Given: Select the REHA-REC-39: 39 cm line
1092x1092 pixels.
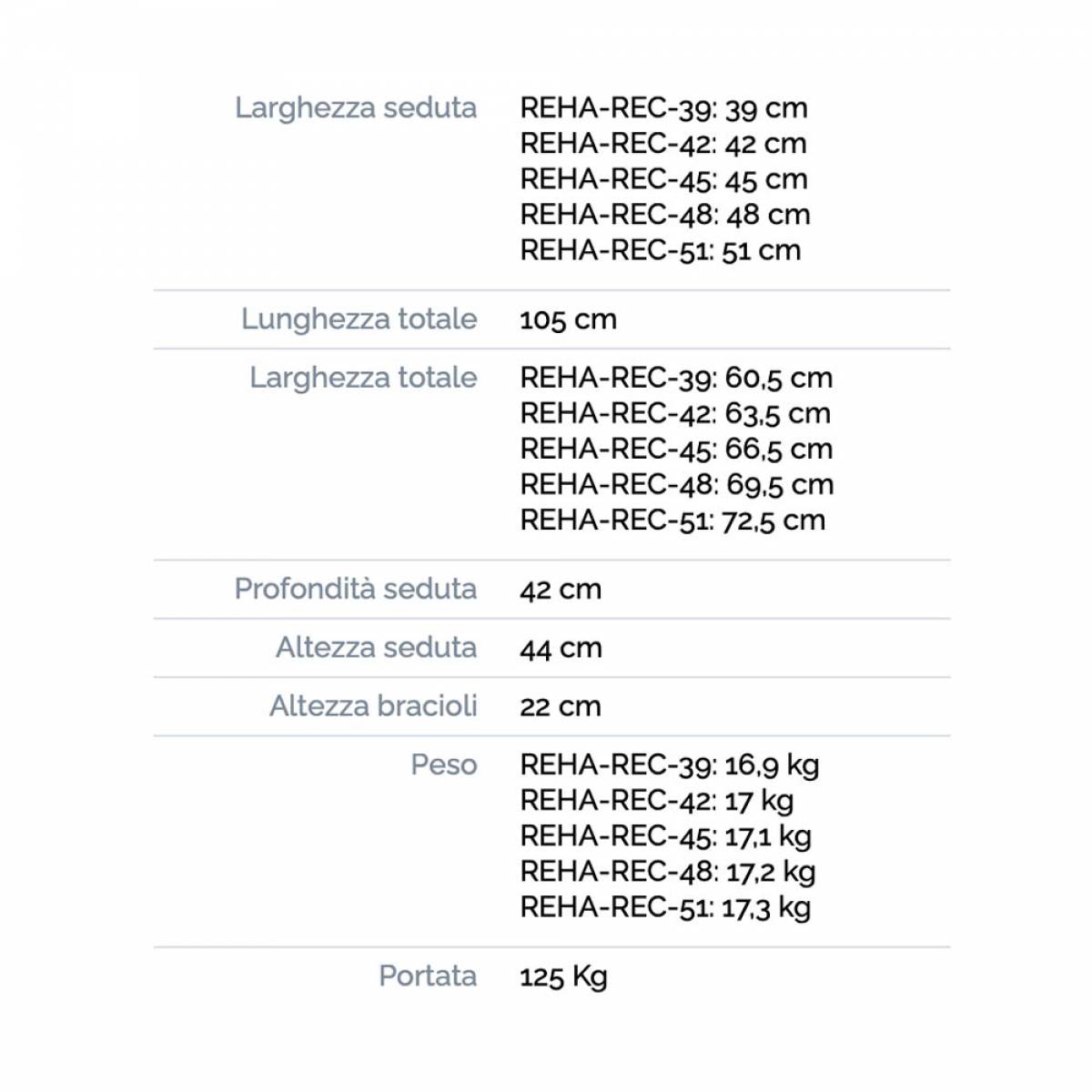Looking at the screenshot, I should coord(663,107).
